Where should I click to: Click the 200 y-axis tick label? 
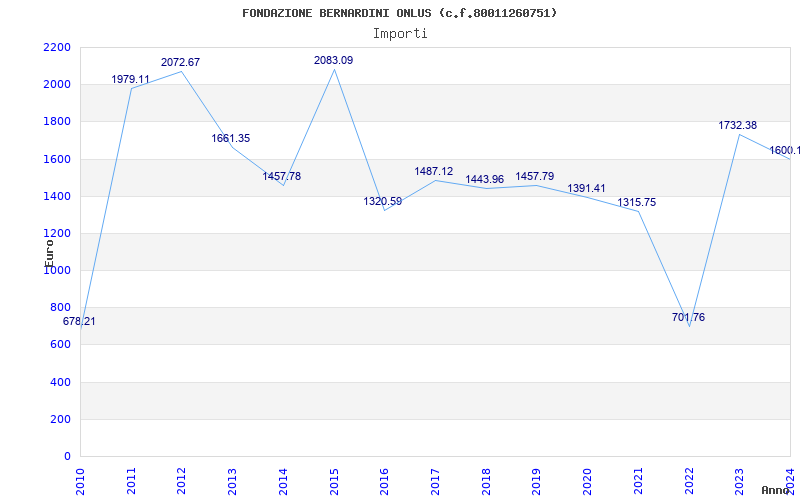60,419
